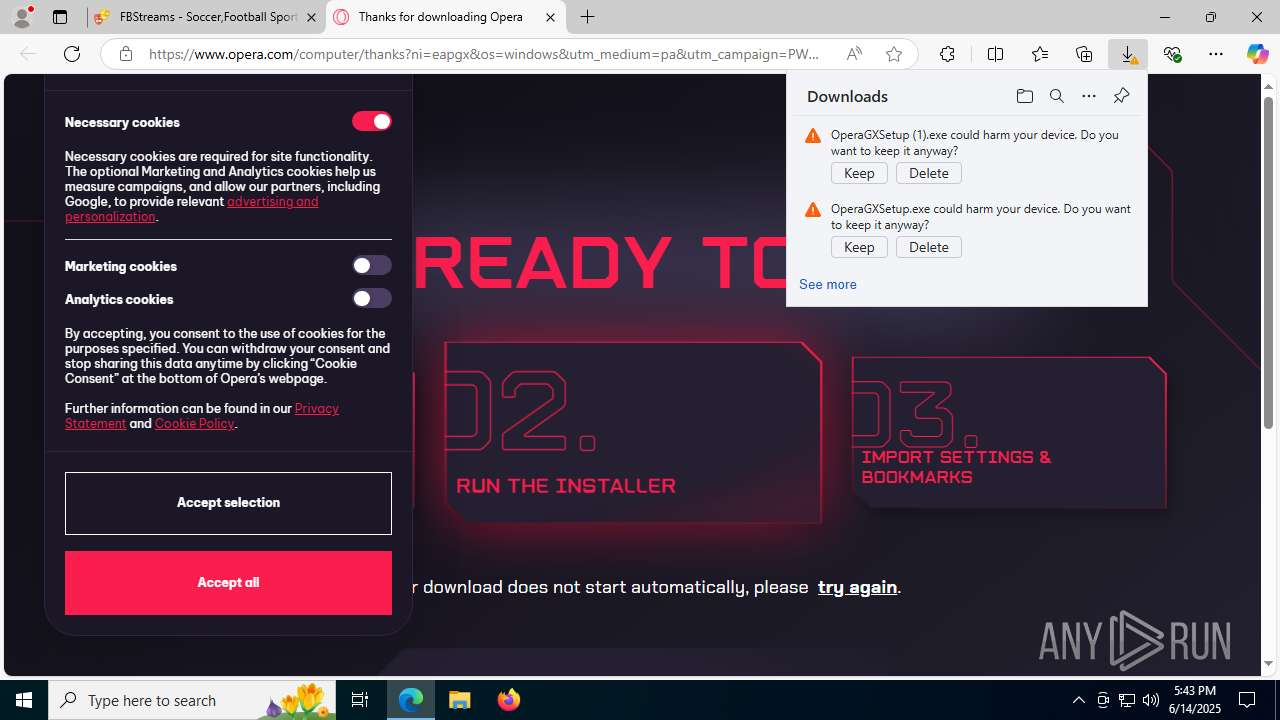The image size is (1280, 720).
Task: Open the Windows Start menu
Action: click(24, 700)
